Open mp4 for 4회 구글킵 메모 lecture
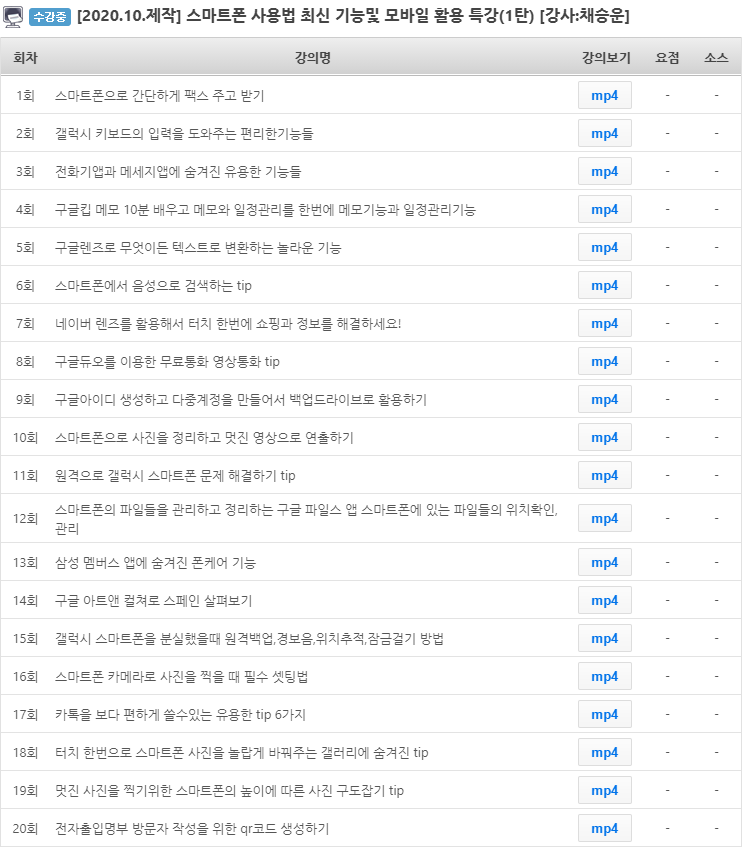This screenshot has height=848, width=743. [x=605, y=209]
